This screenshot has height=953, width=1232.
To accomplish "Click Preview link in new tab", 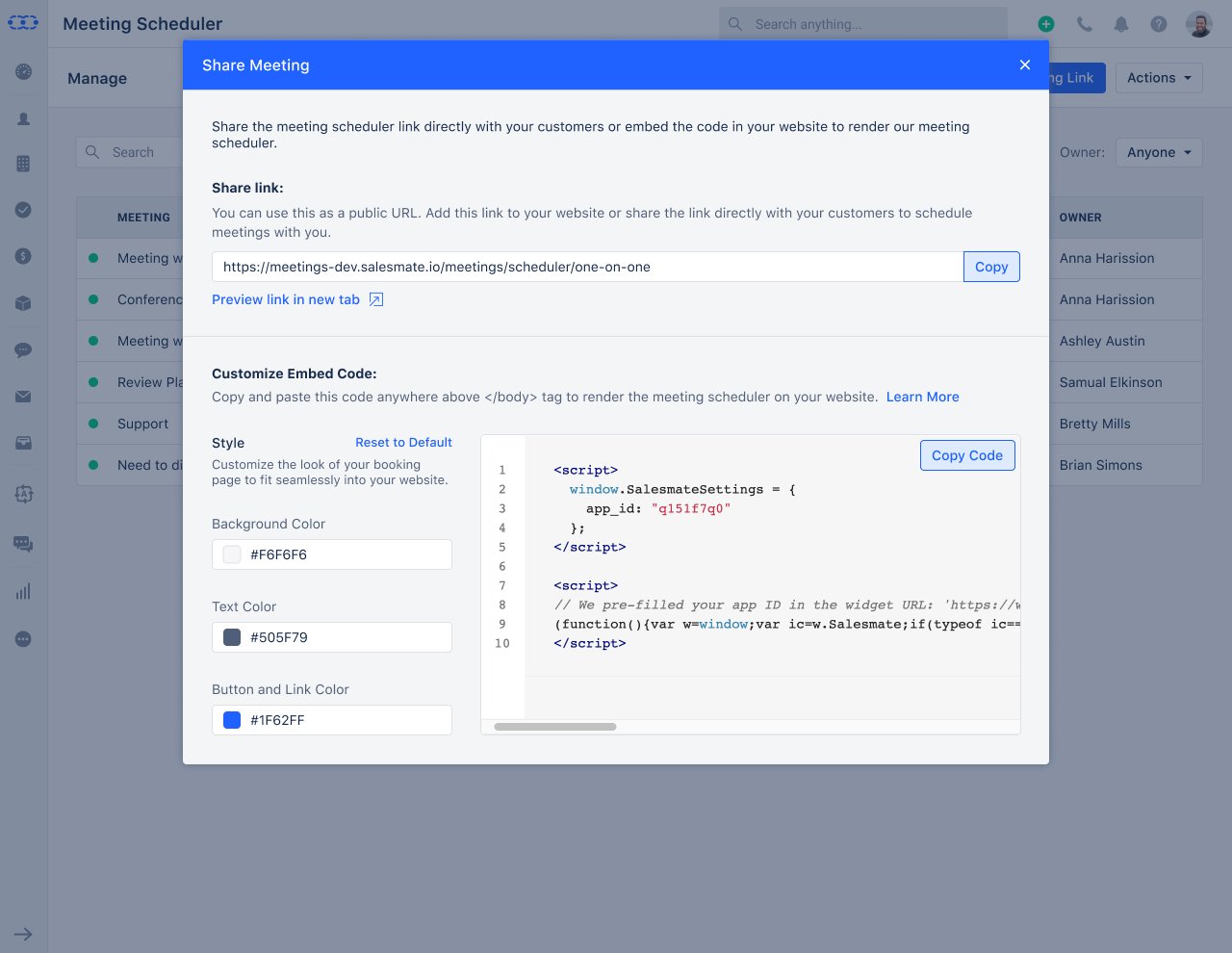I will 286,299.
